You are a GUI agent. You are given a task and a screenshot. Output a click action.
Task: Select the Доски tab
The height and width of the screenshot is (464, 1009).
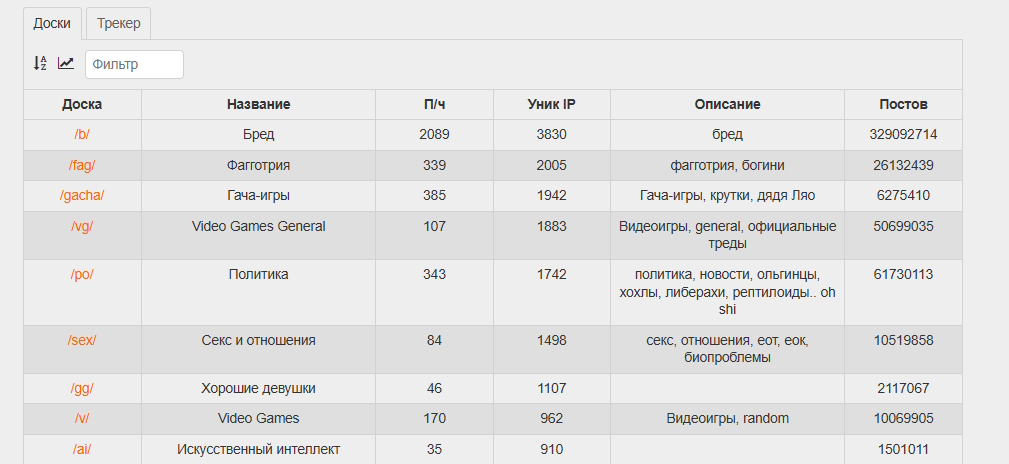[x=52, y=23]
